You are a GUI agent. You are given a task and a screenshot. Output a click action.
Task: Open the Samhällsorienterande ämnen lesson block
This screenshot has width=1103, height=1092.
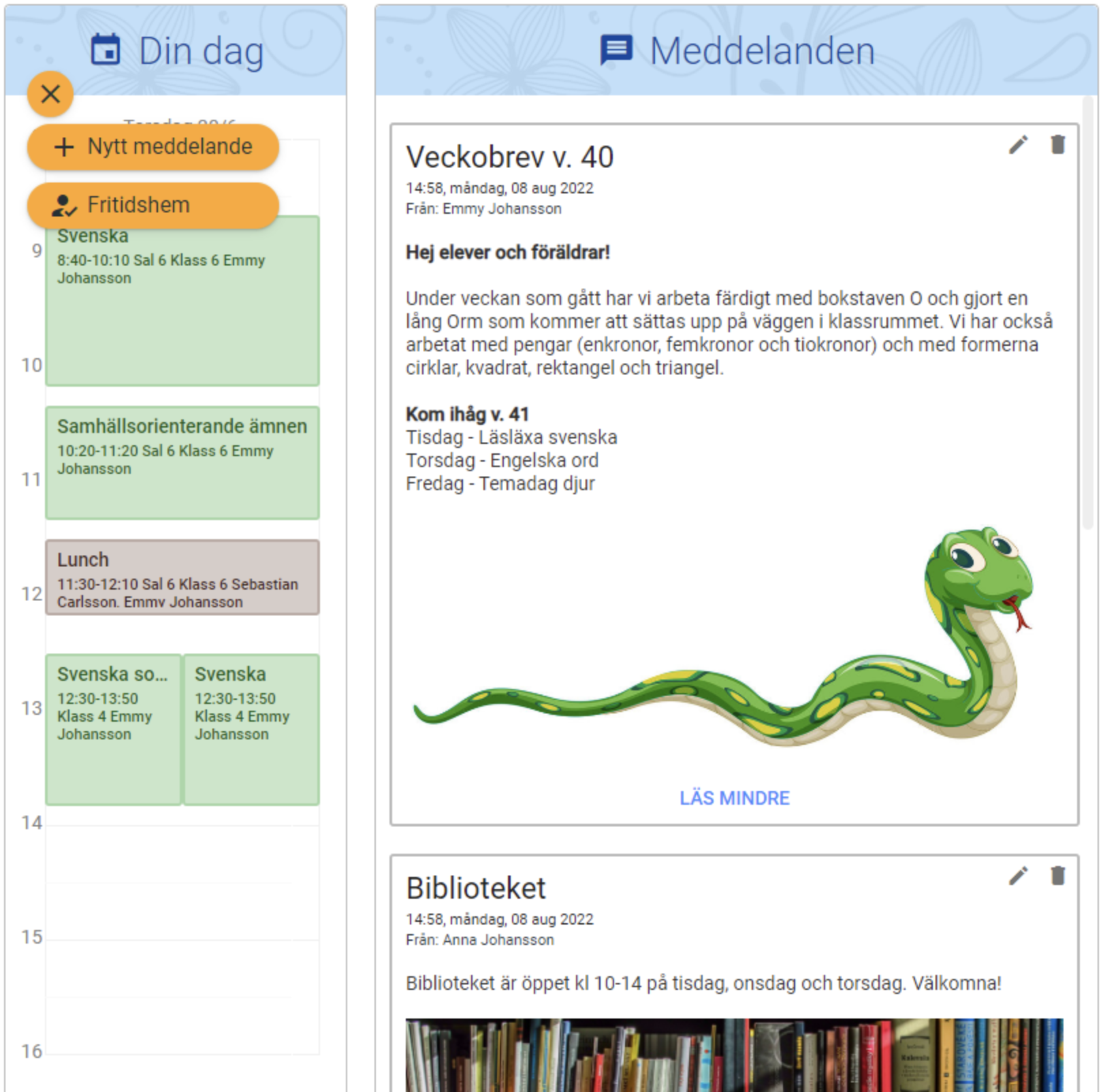(182, 463)
